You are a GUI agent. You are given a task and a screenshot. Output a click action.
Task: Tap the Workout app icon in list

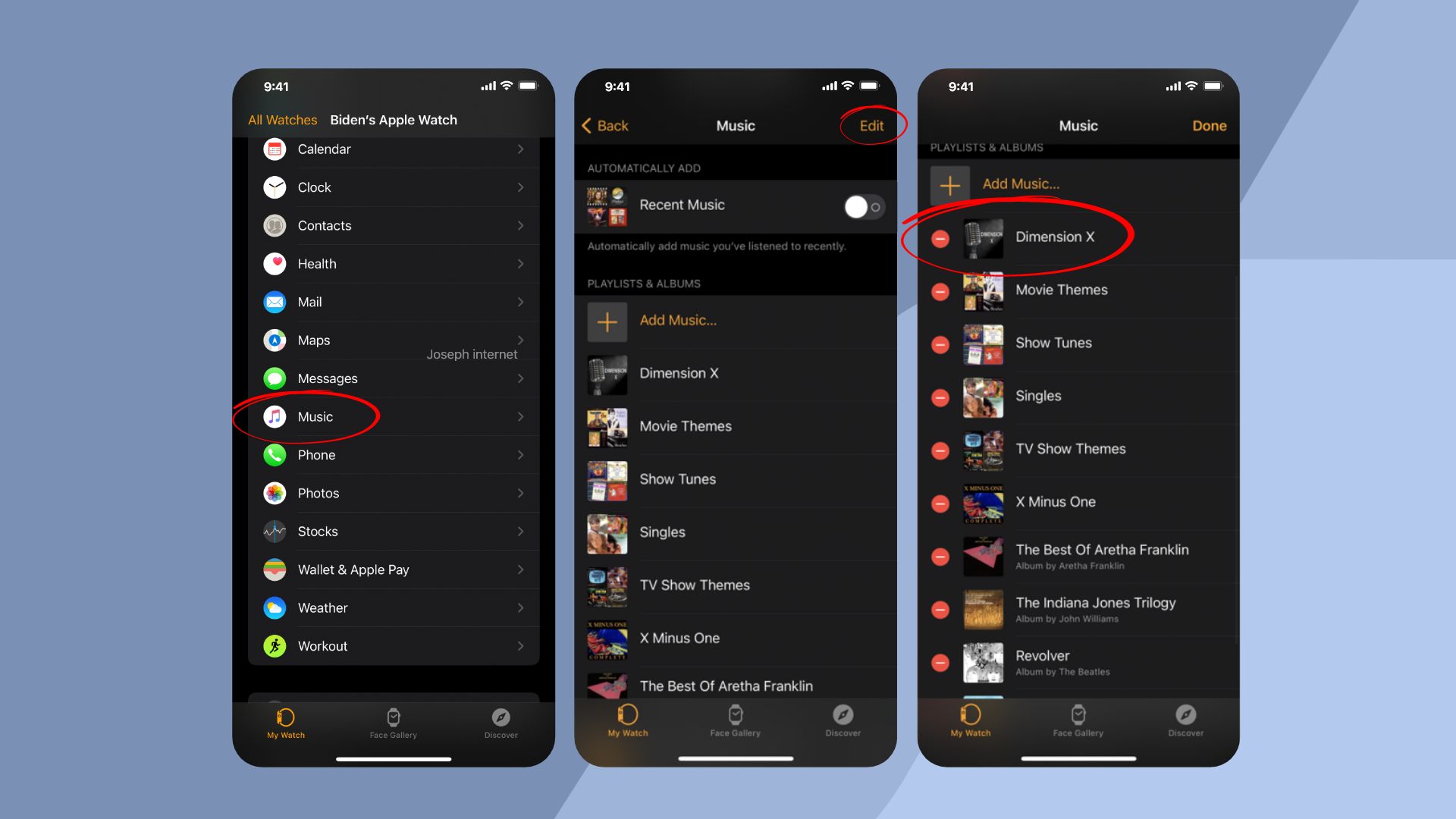pyautogui.click(x=276, y=645)
